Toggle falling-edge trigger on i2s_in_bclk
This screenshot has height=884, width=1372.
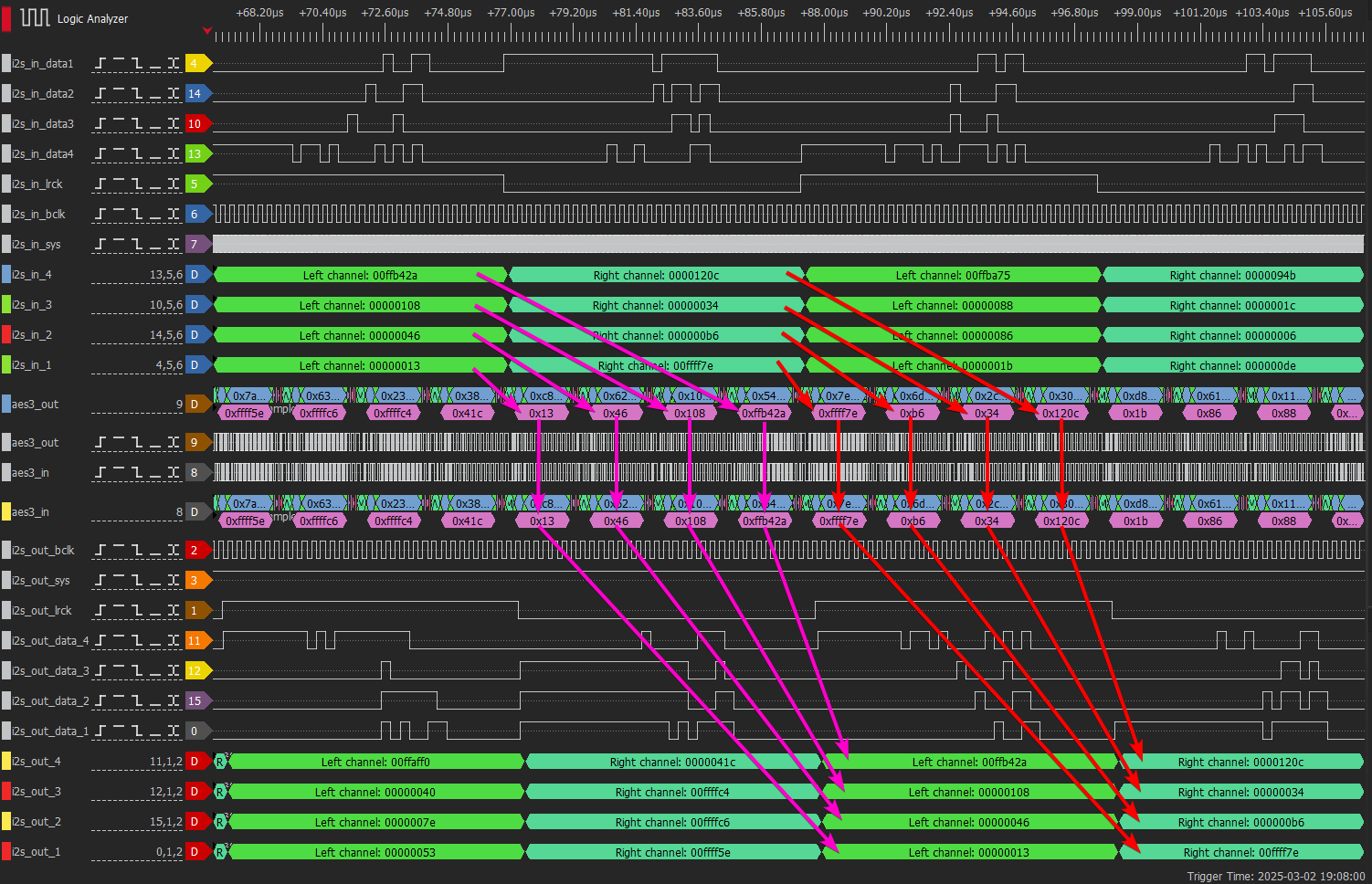tap(137, 215)
